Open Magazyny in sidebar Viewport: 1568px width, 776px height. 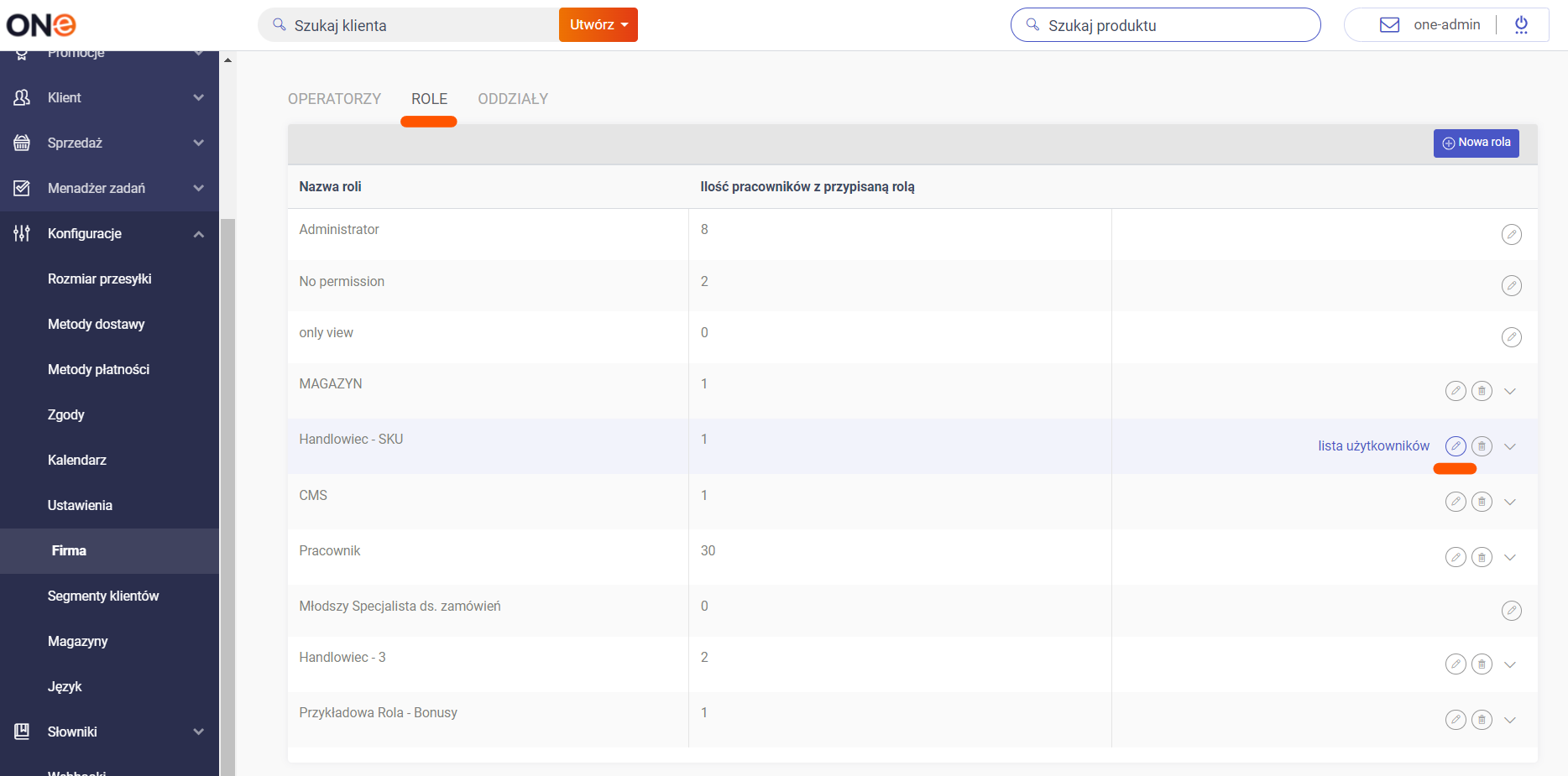tap(78, 641)
